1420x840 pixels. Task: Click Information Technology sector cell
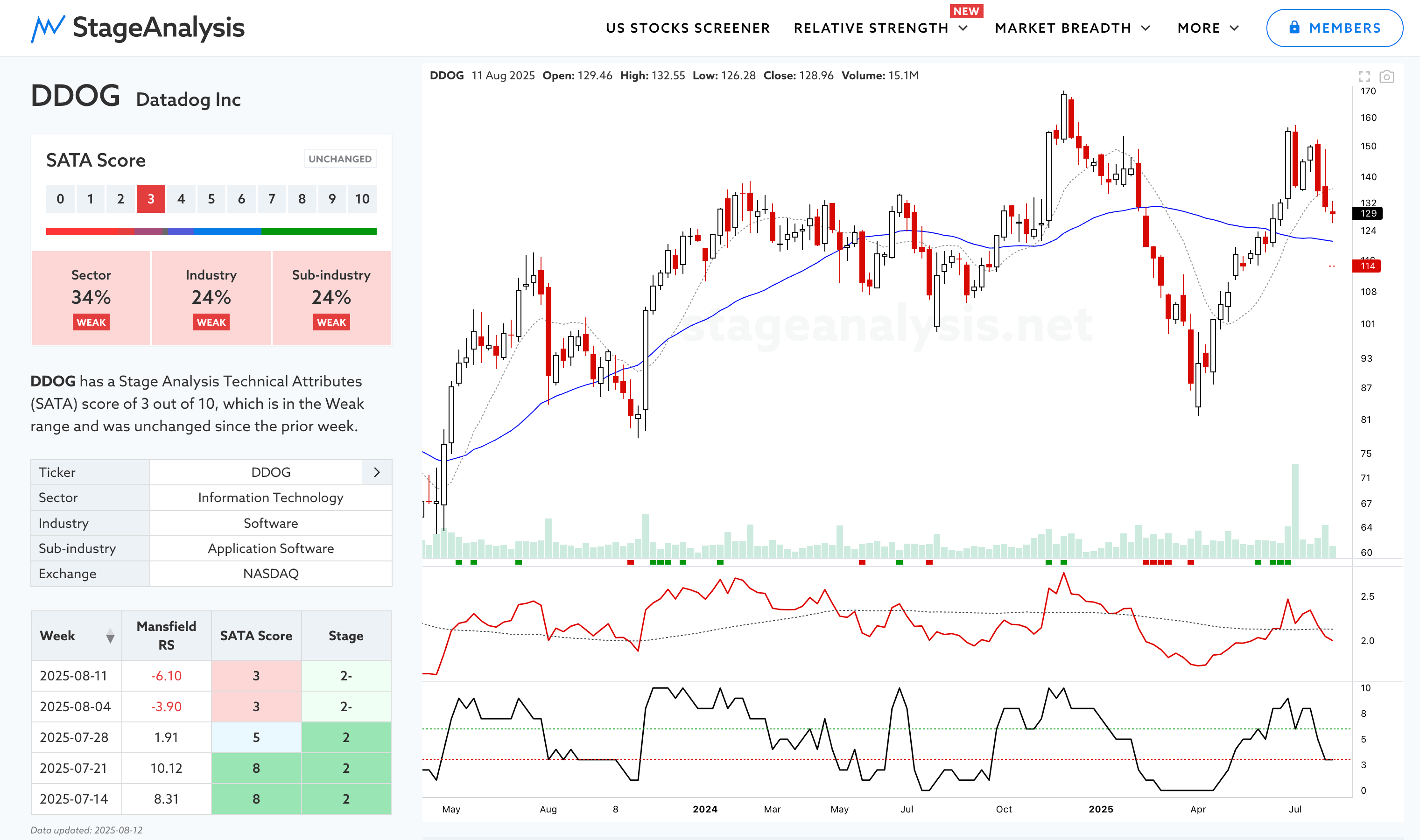point(271,497)
